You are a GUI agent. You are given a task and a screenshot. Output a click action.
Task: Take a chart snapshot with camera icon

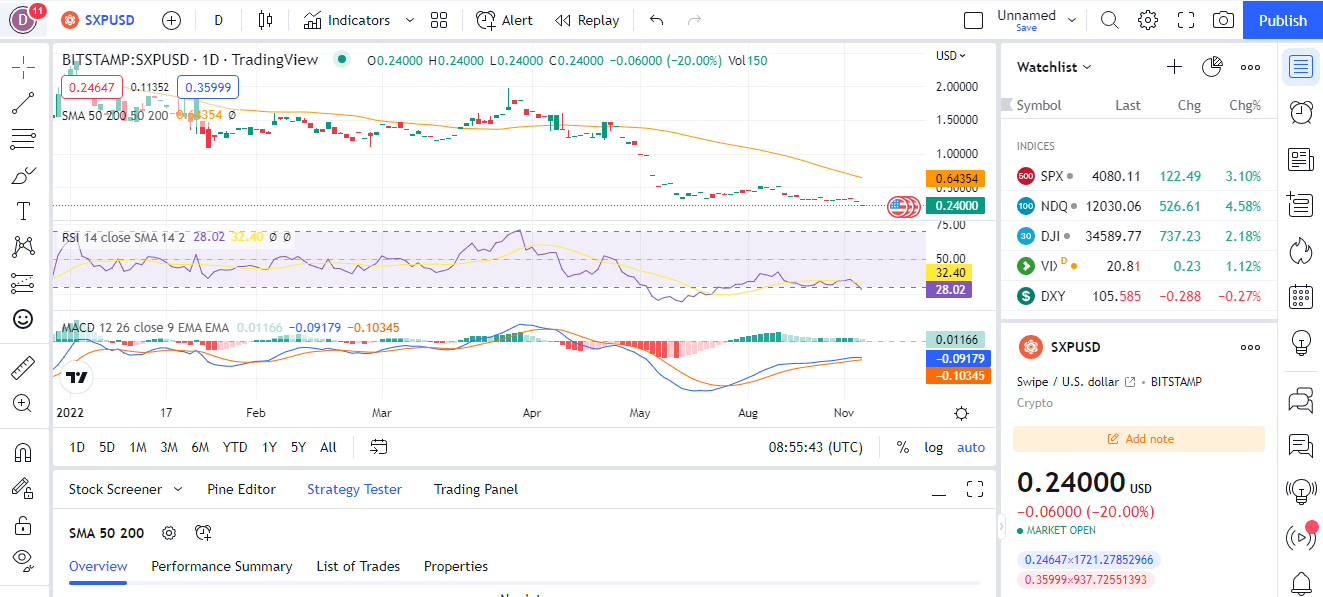click(x=1223, y=20)
